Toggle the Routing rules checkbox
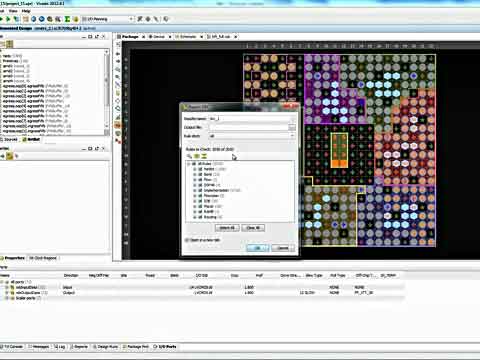Image resolution: width=480 pixels, height=360 pixels. [200, 217]
